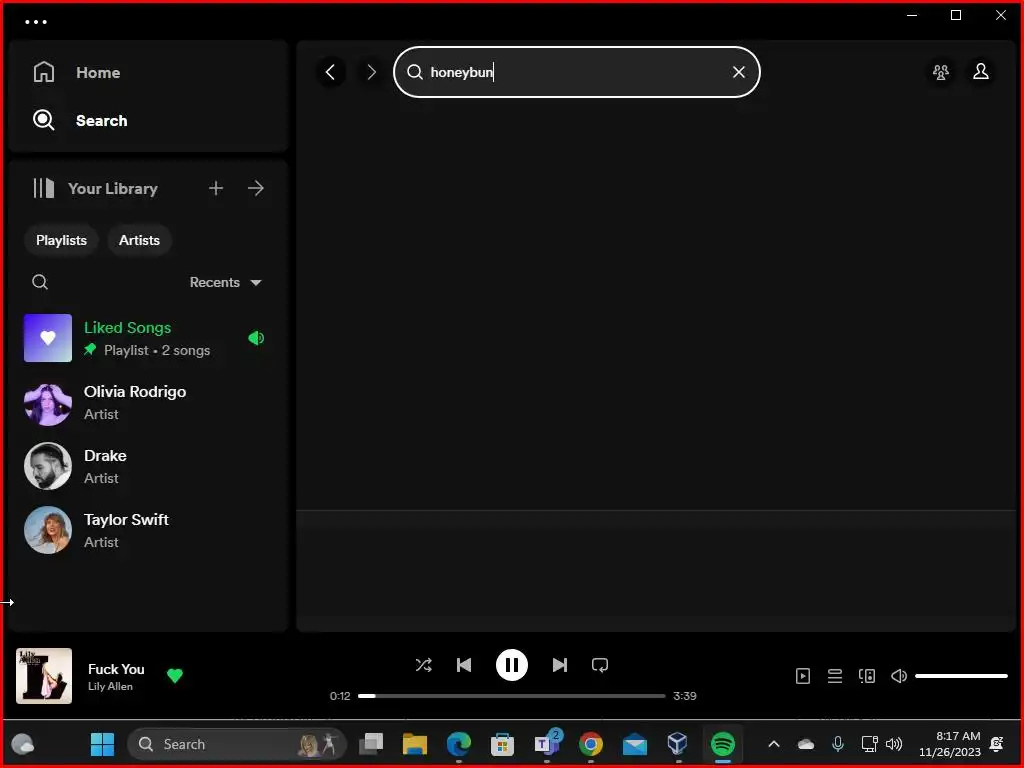The width and height of the screenshot is (1024, 768).
Task: Open user profile menu
Action: click(981, 72)
